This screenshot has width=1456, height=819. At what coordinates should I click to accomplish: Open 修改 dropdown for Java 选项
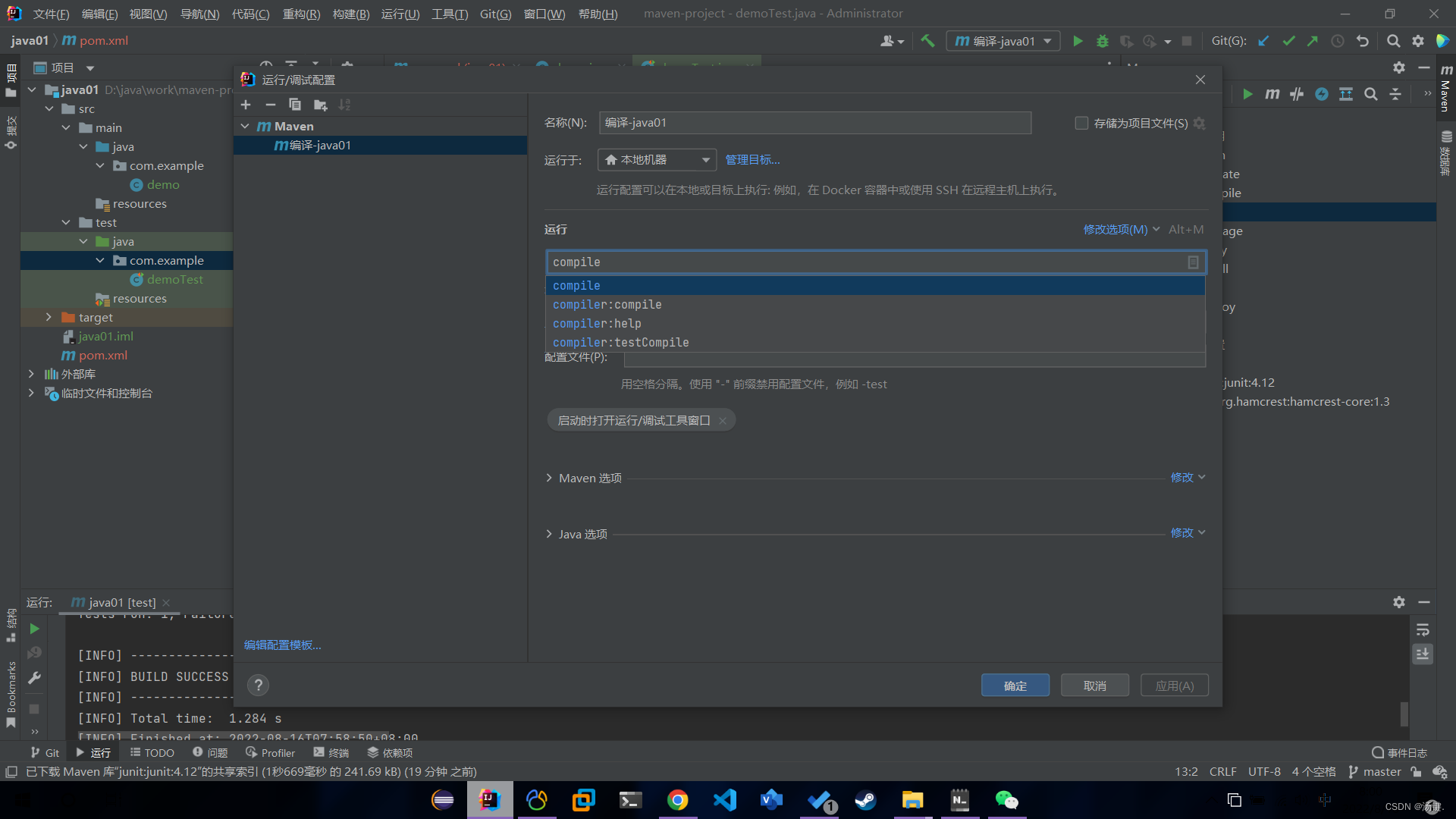1188,533
